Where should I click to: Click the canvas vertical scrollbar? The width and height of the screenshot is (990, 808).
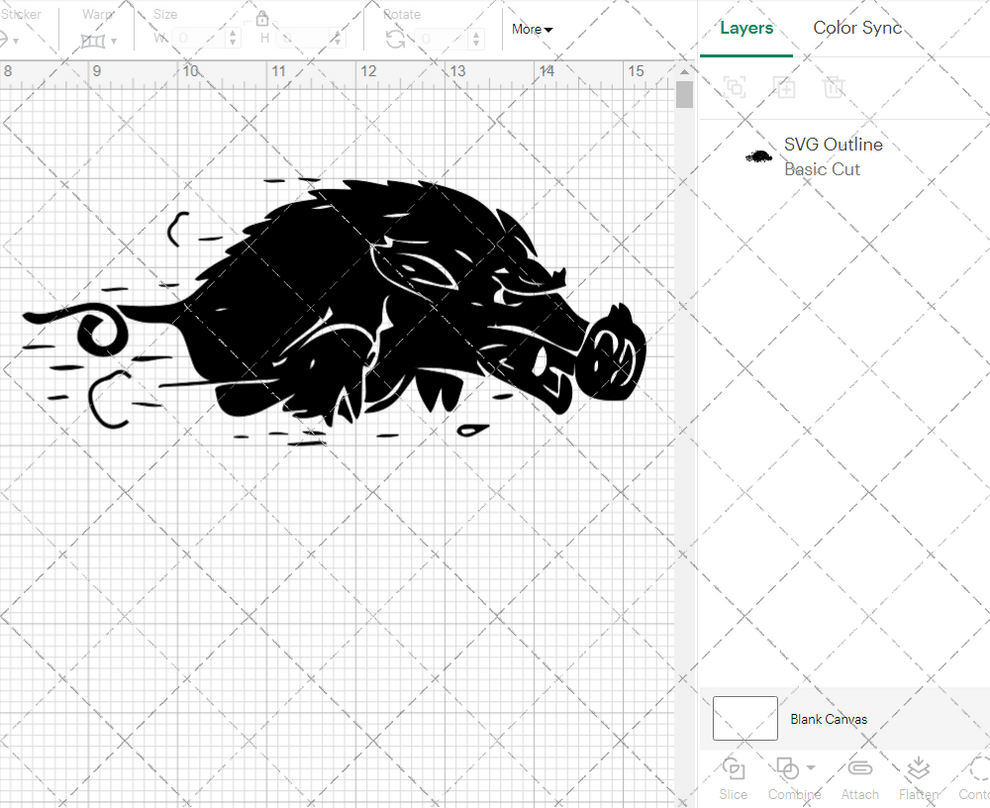point(684,93)
